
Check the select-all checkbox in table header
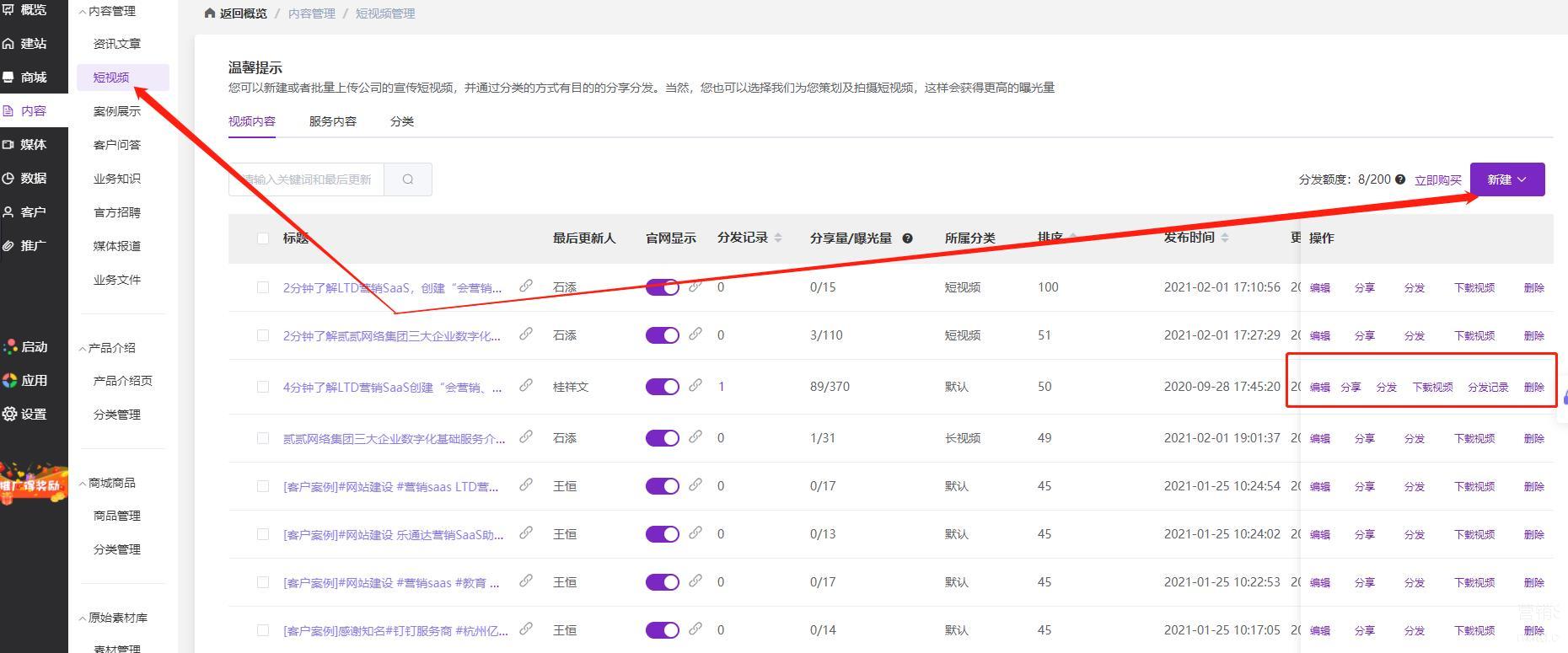coord(263,238)
